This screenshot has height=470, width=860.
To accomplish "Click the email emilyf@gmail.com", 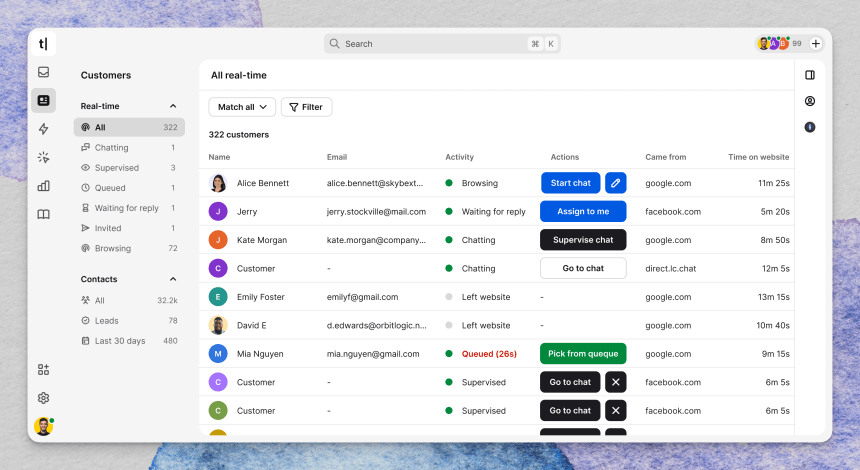I will pos(363,297).
